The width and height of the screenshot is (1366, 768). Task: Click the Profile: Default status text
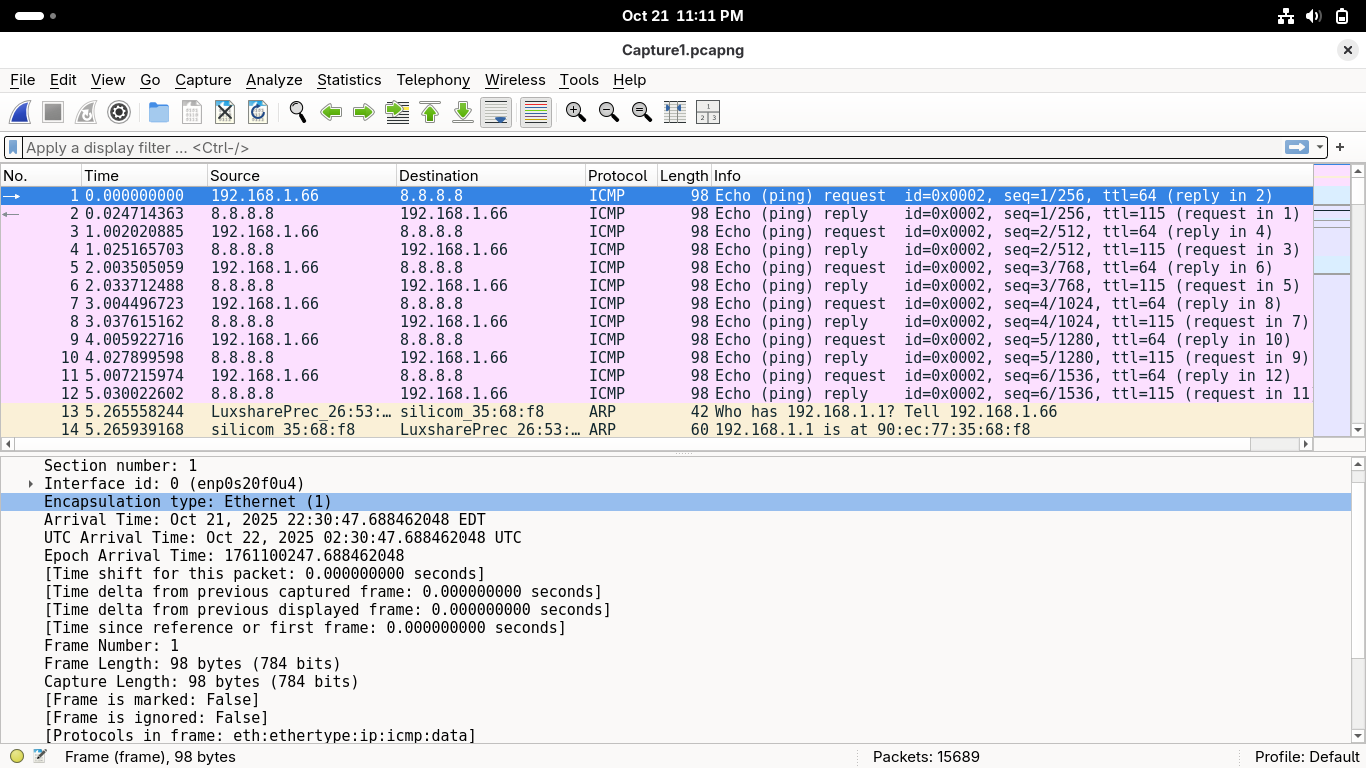1306,757
